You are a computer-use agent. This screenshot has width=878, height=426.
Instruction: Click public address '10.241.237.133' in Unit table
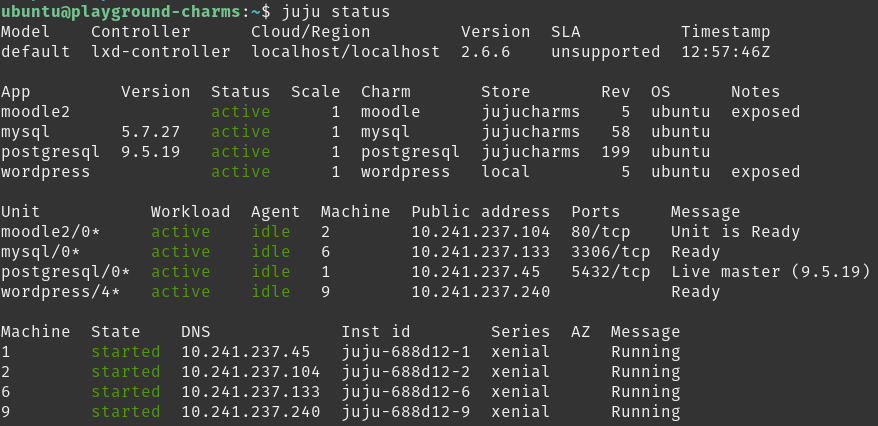481,252
